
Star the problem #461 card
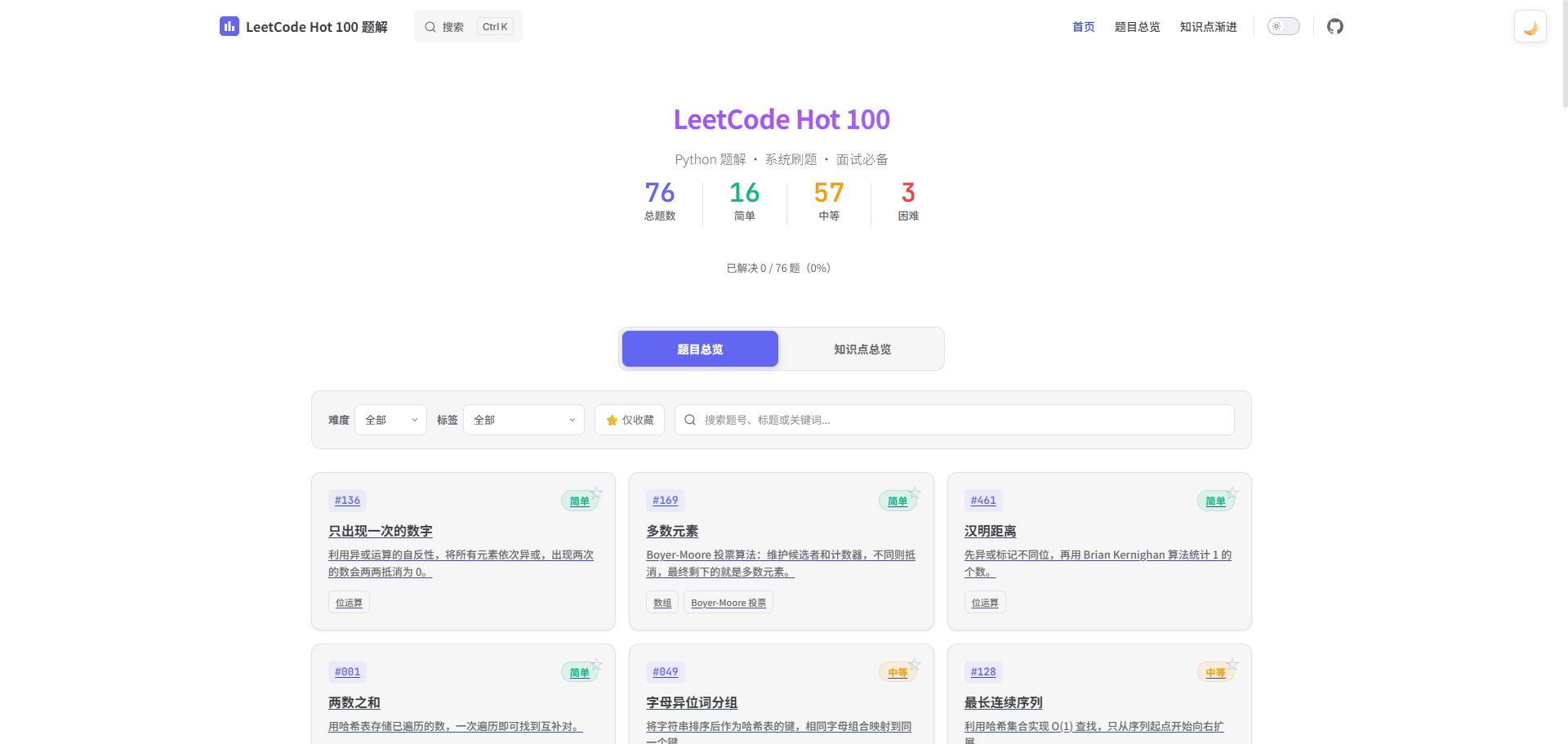click(x=1233, y=492)
